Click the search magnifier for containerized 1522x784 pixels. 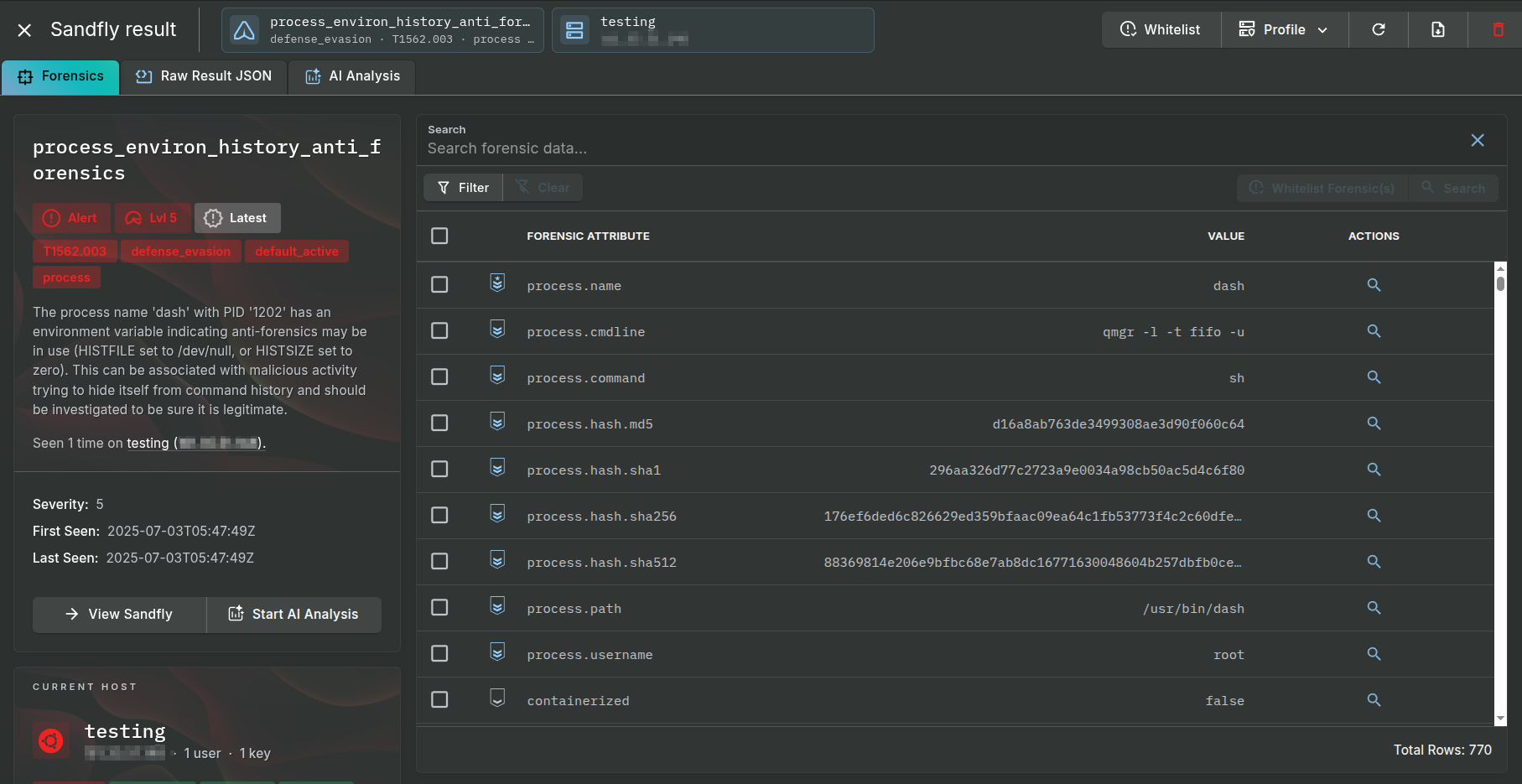(1374, 700)
